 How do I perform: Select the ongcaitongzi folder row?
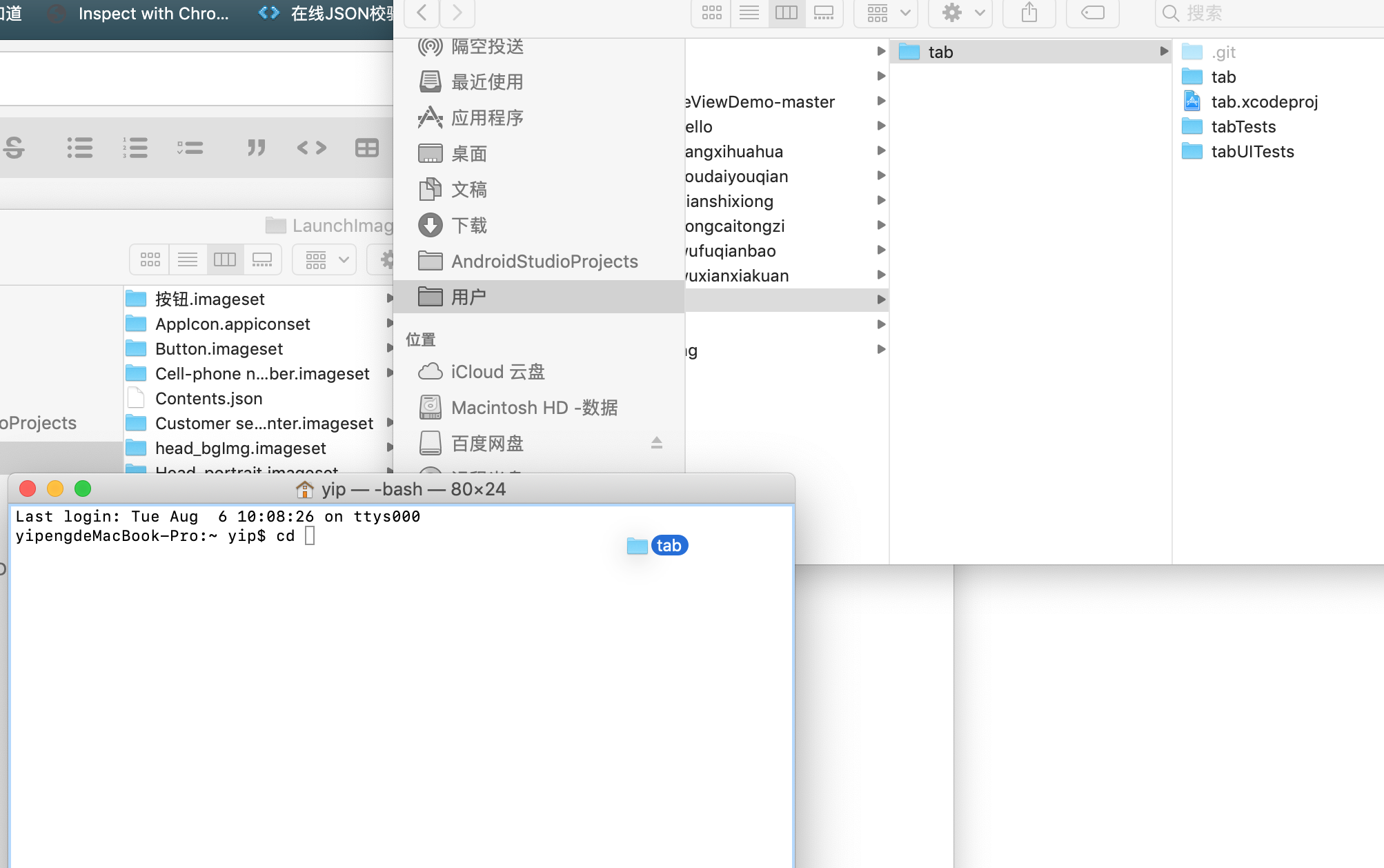coord(787,226)
